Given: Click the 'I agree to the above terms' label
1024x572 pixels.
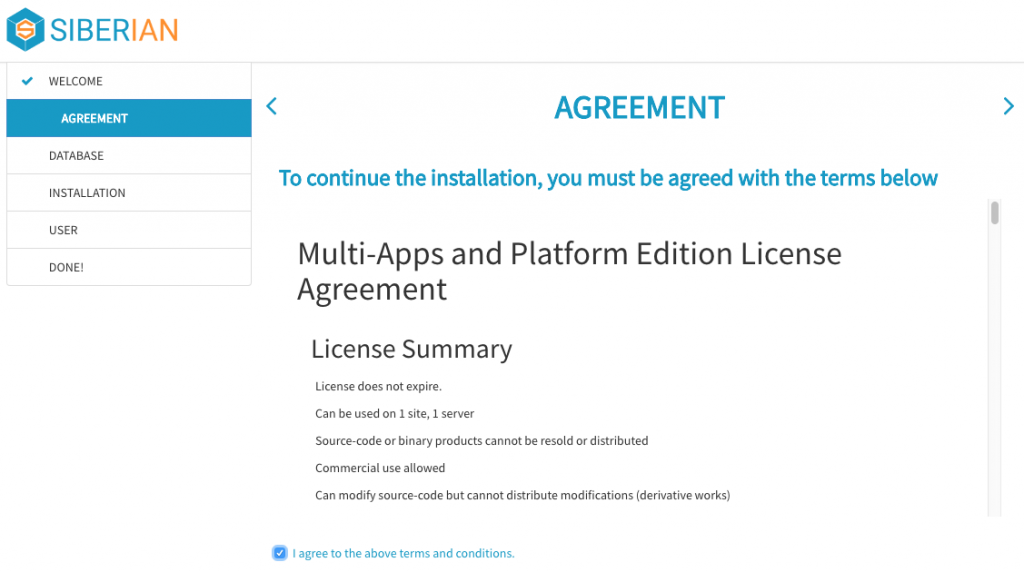Looking at the screenshot, I should (x=403, y=553).
